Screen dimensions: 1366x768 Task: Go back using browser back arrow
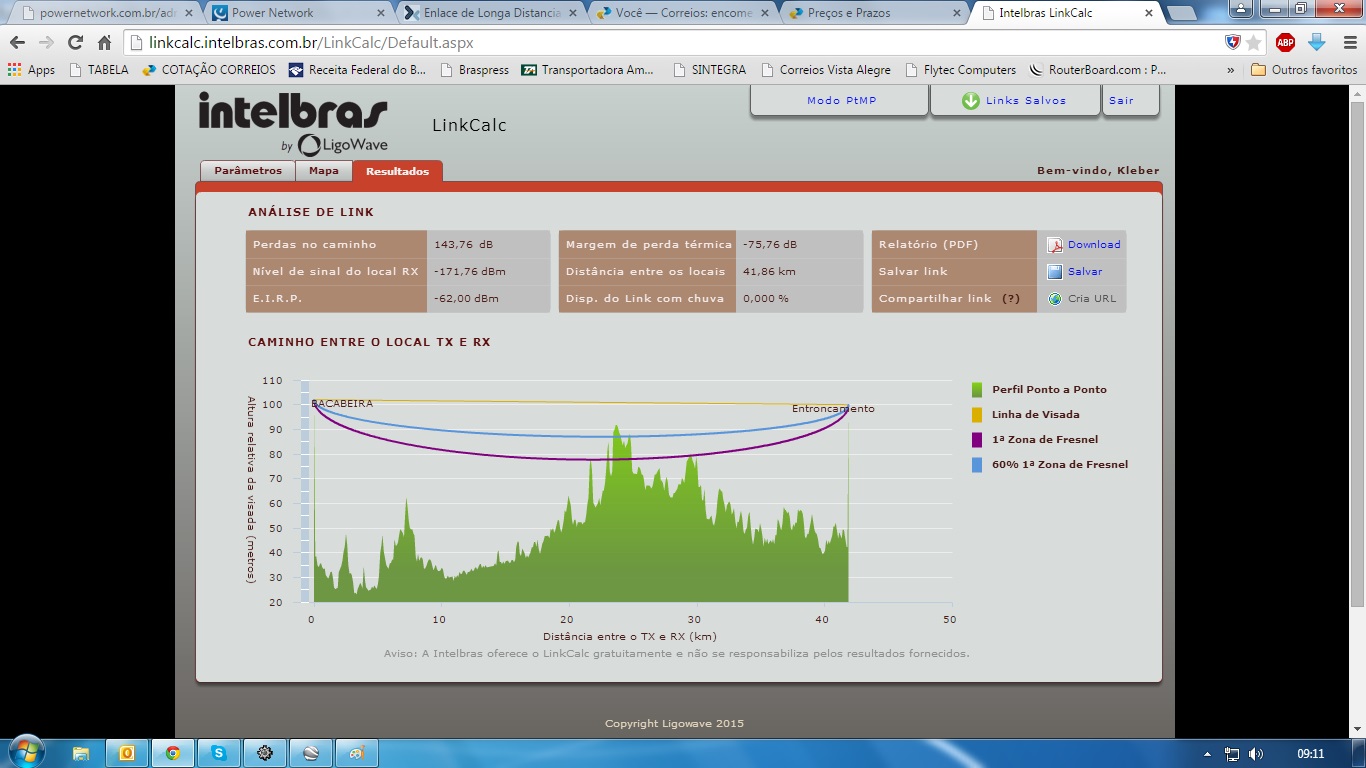click(x=17, y=43)
